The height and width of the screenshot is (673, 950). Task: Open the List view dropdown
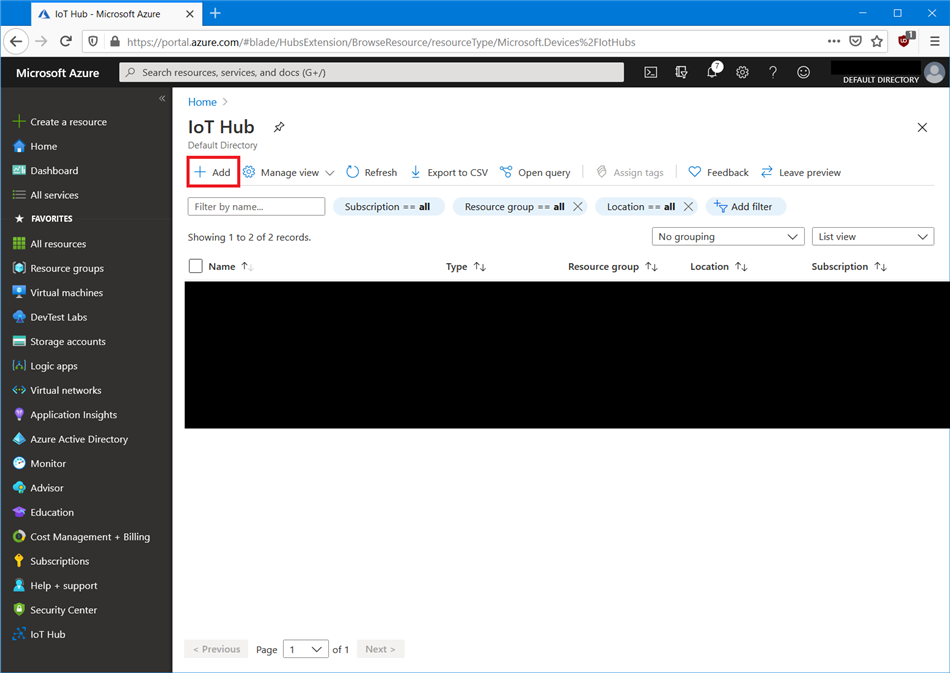click(x=872, y=237)
